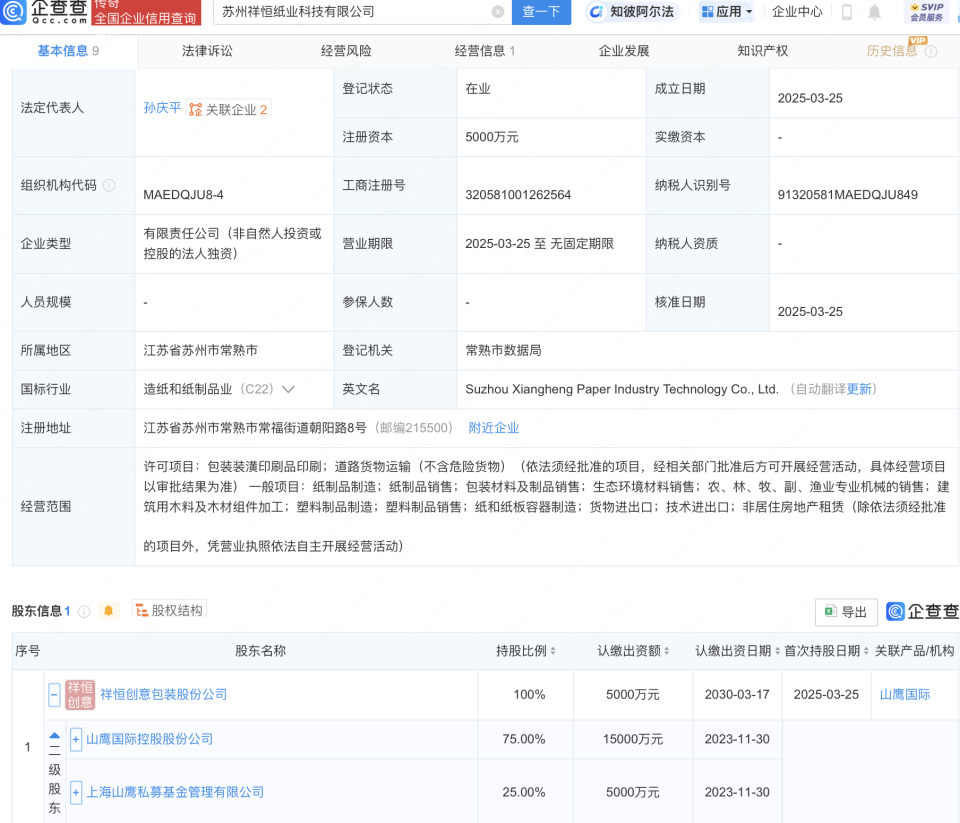Expand 山鹰国际控股股份公司 row
Image resolution: width=960 pixels, height=823 pixels.
pyautogui.click(x=76, y=739)
